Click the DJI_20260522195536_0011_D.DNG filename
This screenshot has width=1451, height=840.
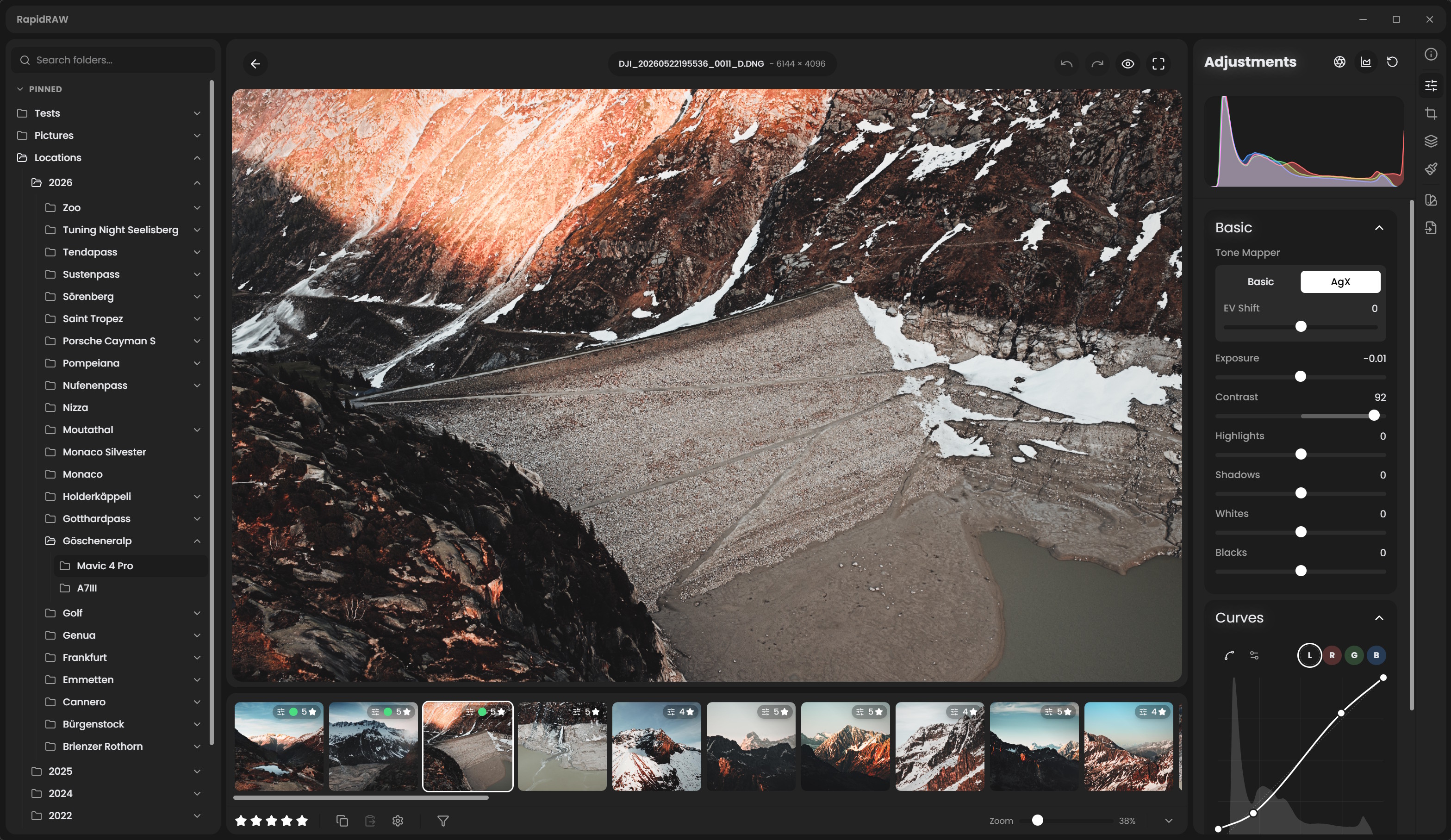[691, 63]
